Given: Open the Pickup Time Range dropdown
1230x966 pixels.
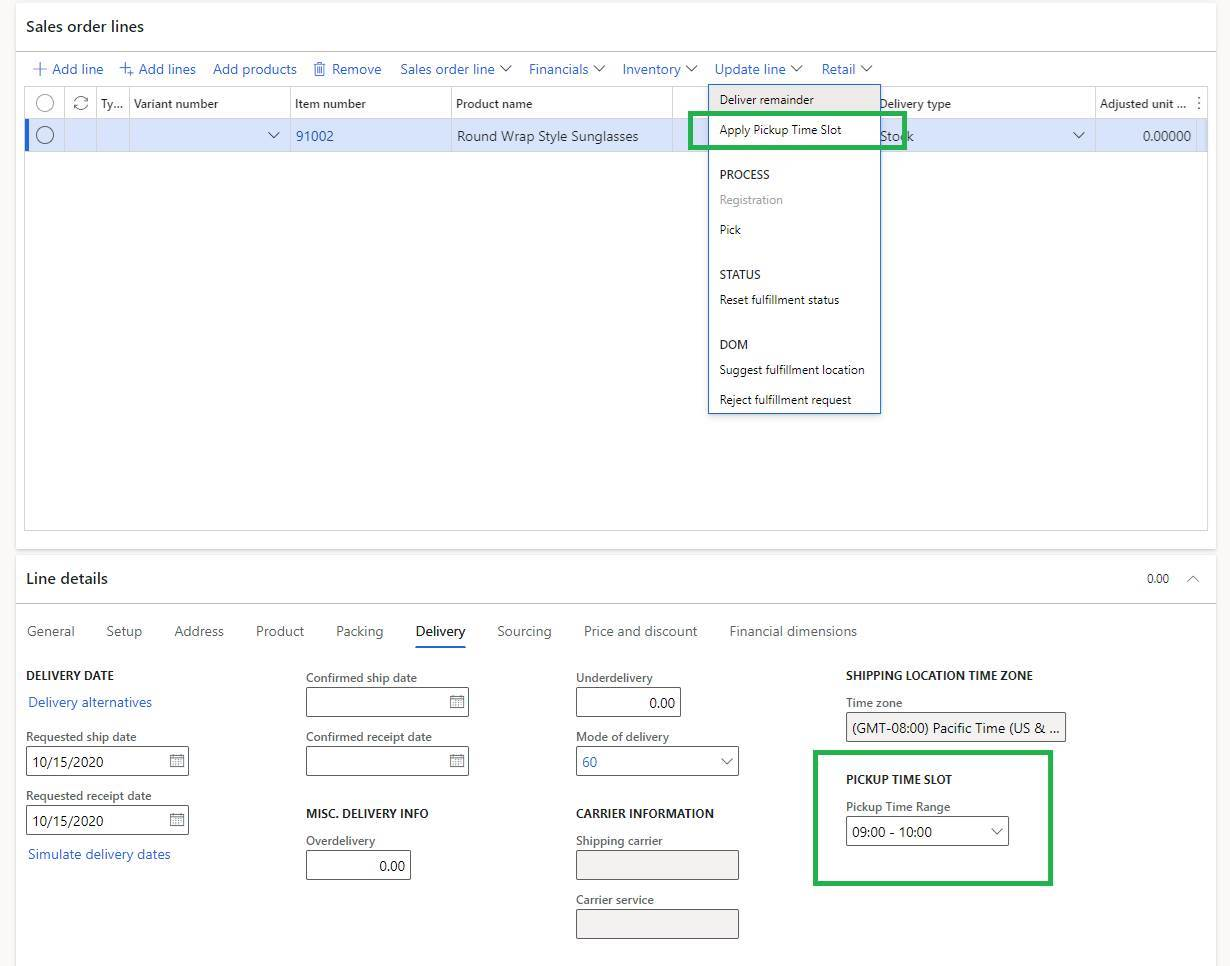Looking at the screenshot, I should (x=996, y=830).
